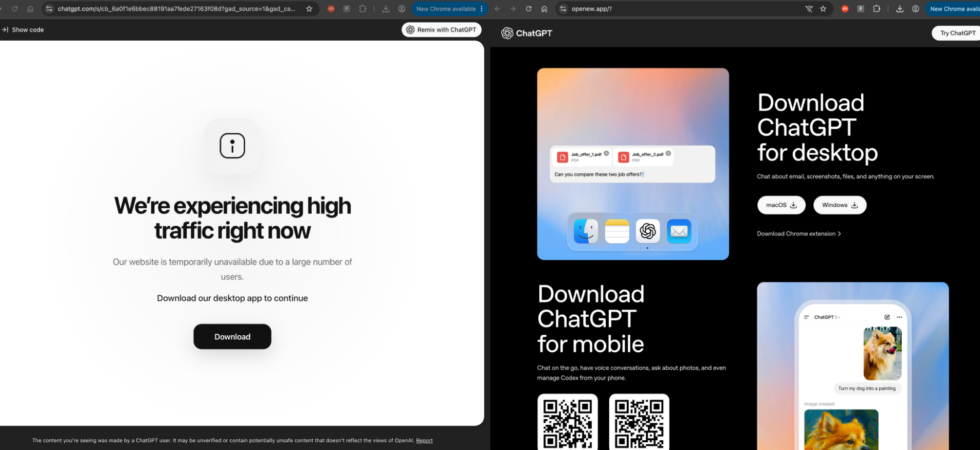Open New Chrome available menu, left window

pyautogui.click(x=449, y=9)
